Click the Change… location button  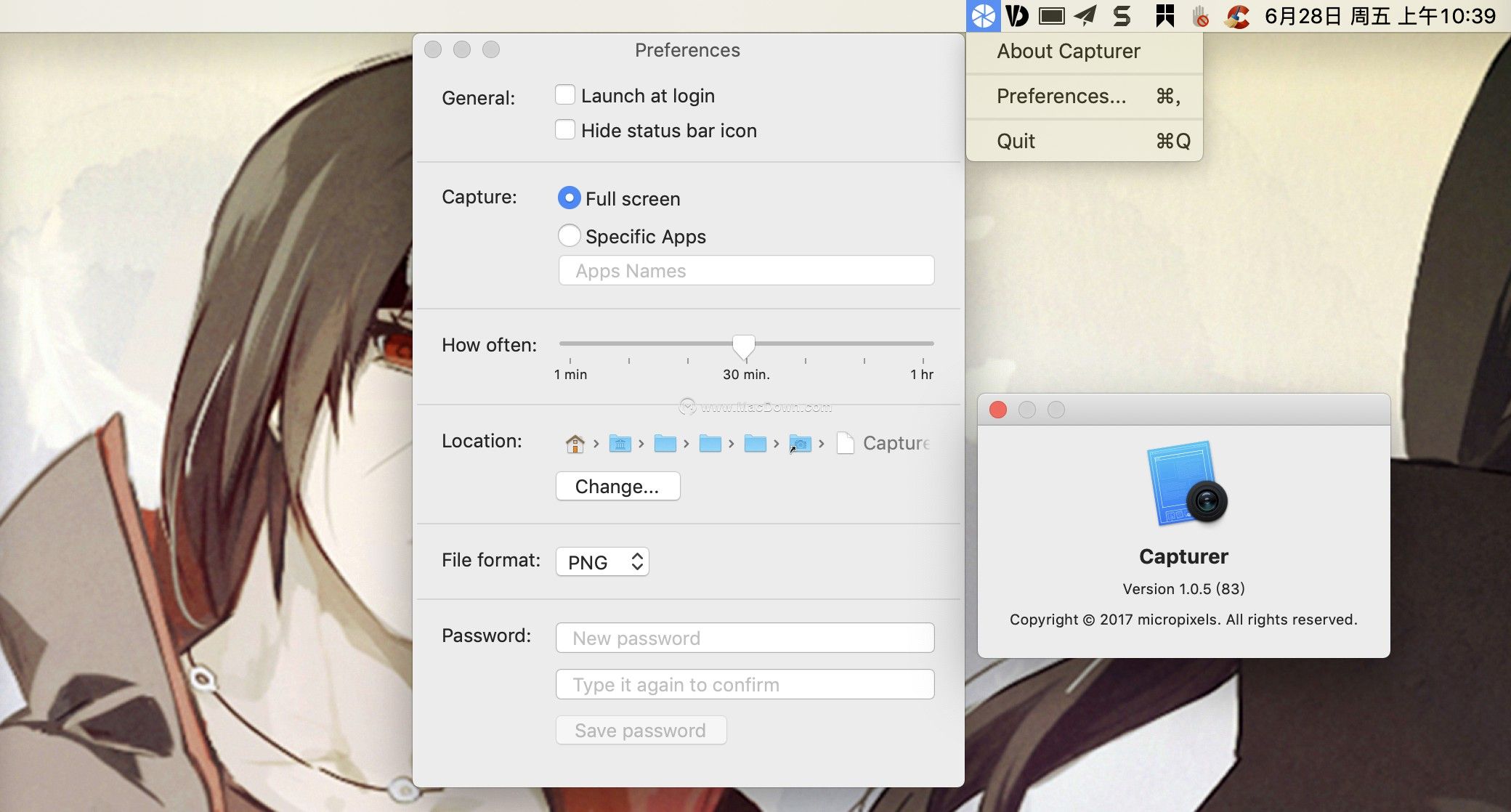tap(617, 486)
